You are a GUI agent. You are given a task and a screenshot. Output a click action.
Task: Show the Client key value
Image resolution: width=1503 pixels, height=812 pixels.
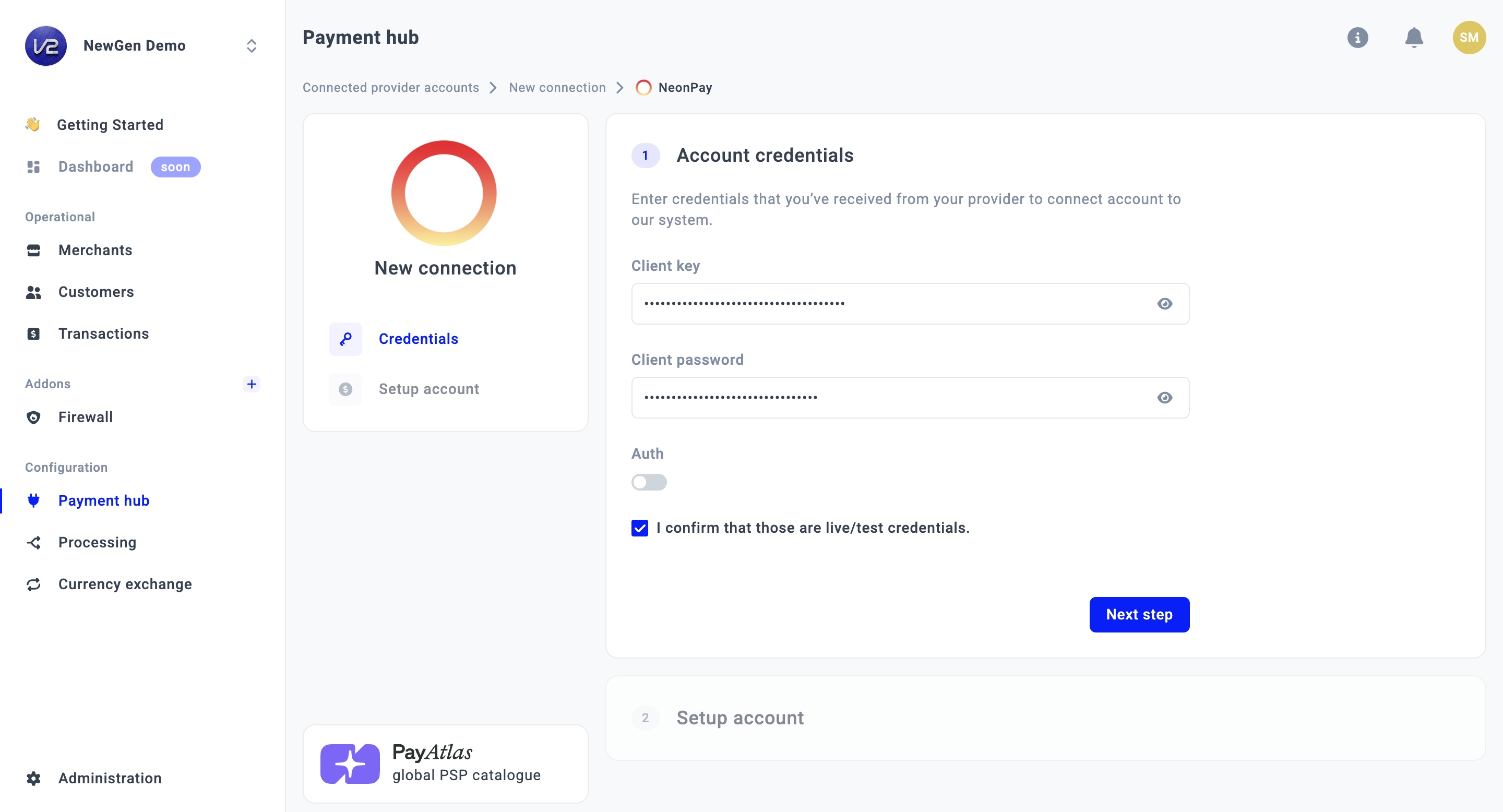(x=1165, y=304)
